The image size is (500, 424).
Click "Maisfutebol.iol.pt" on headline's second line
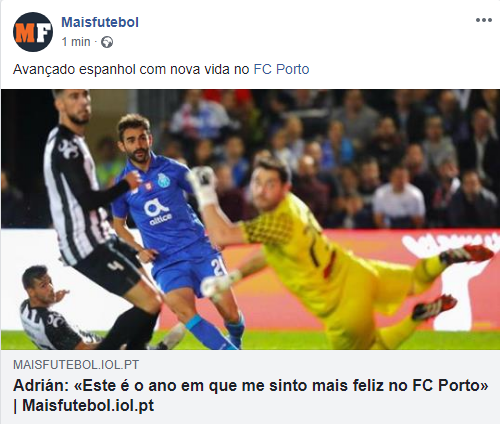pyautogui.click(x=88, y=405)
